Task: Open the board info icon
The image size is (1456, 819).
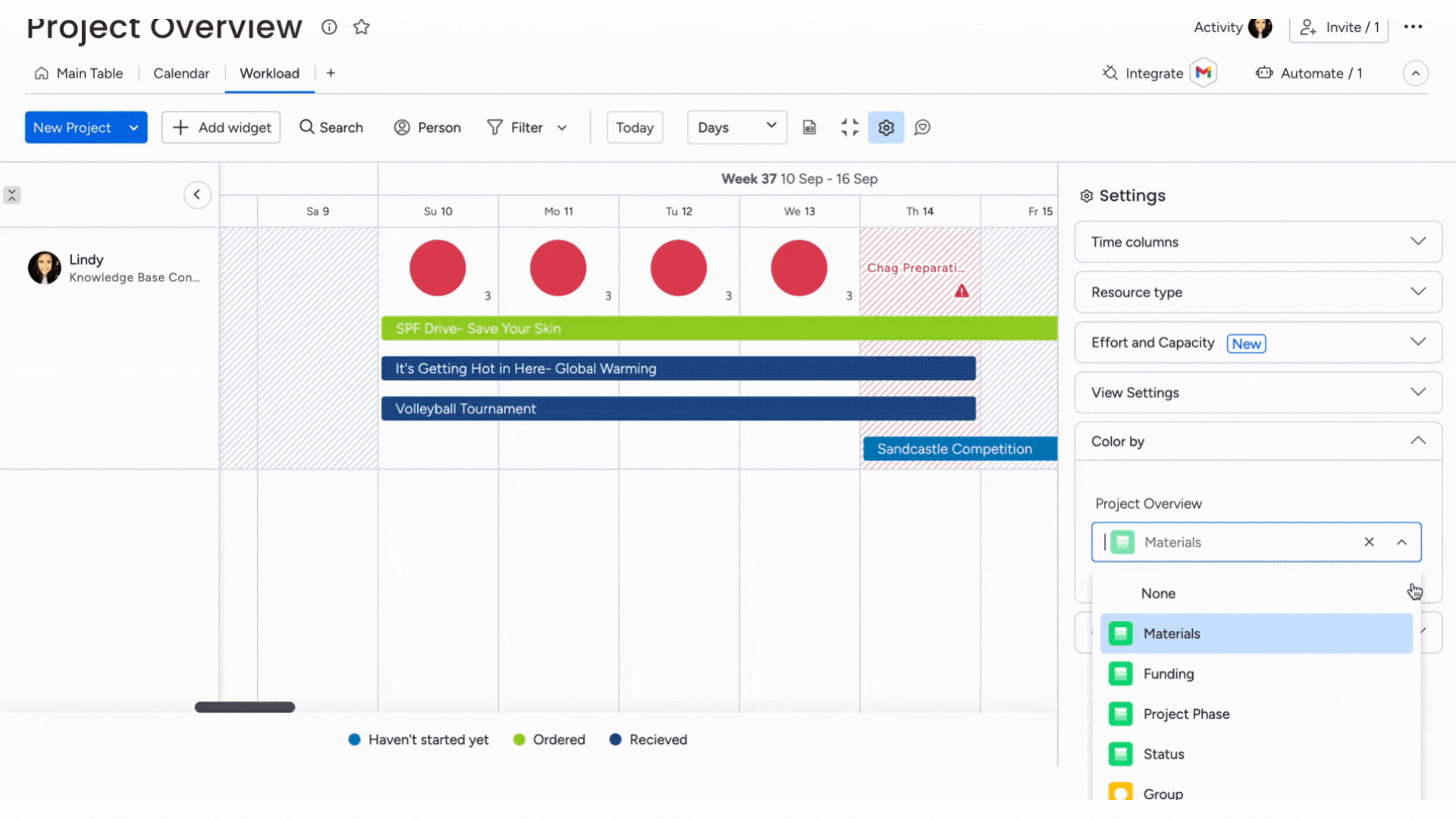Action: click(328, 27)
